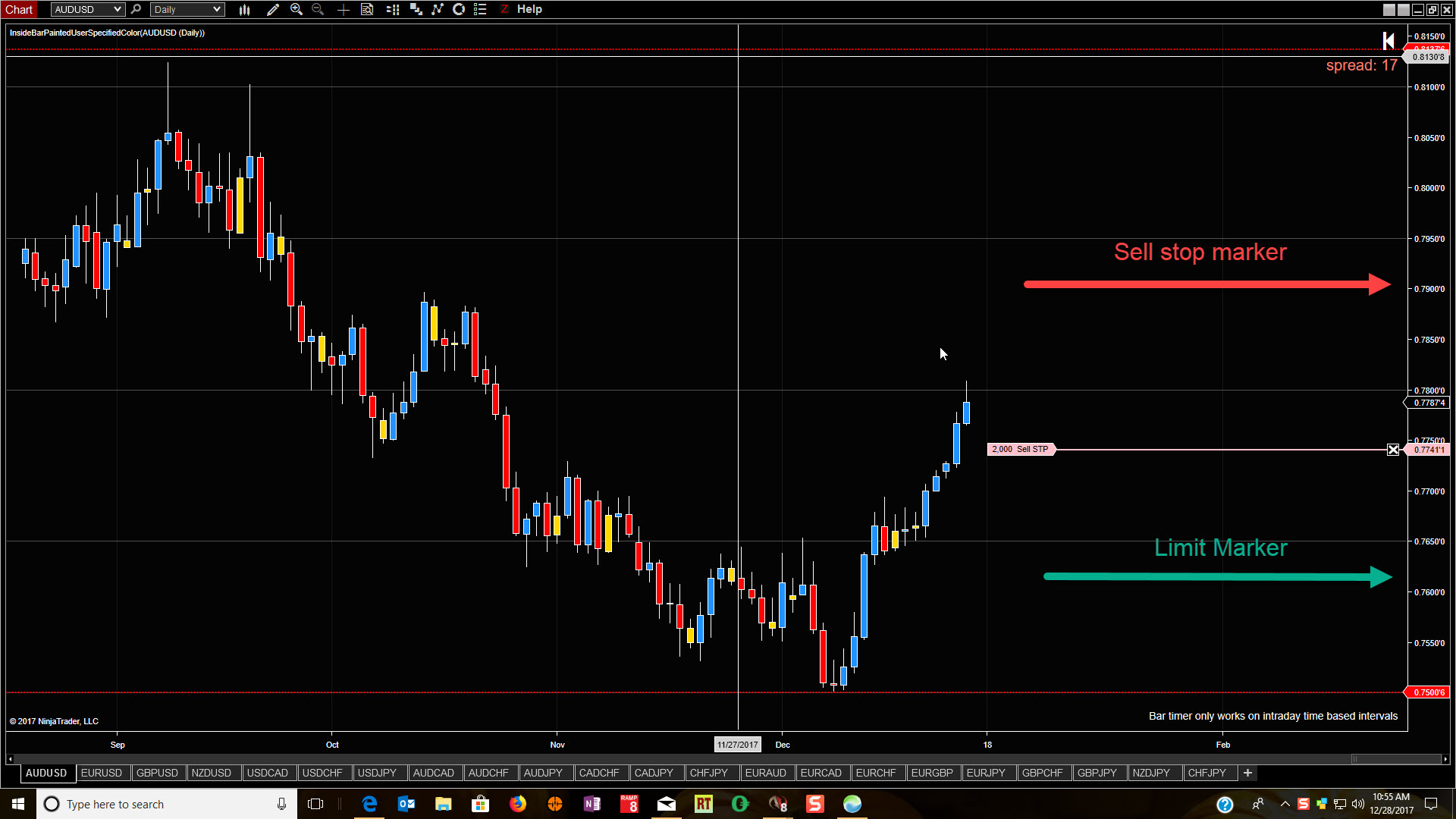Expand the AUDUSD instrument dropdown
Viewport: 1456px width, 819px height.
tap(117, 10)
